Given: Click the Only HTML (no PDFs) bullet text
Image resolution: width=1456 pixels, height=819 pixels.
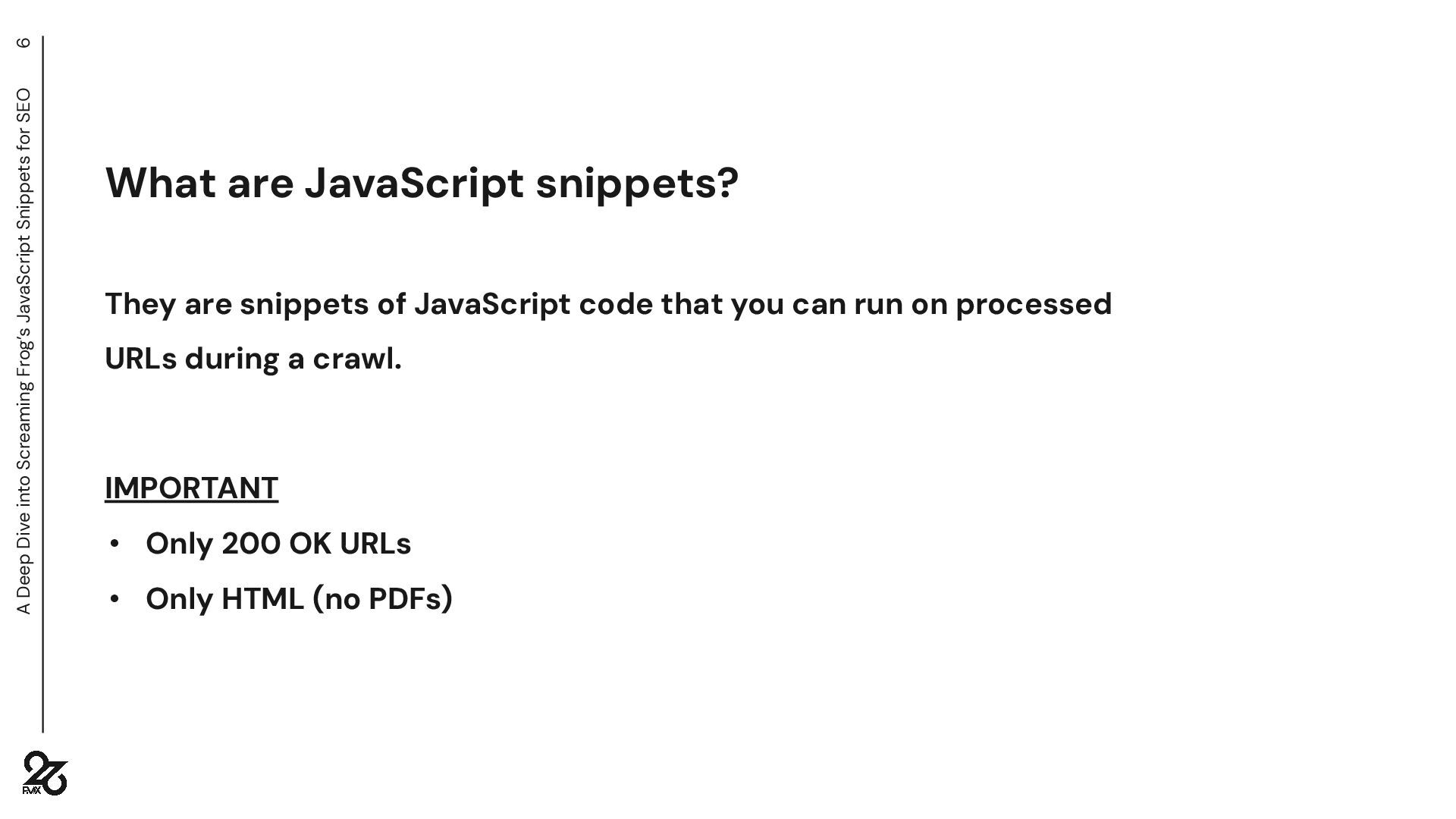Looking at the screenshot, I should [x=299, y=599].
